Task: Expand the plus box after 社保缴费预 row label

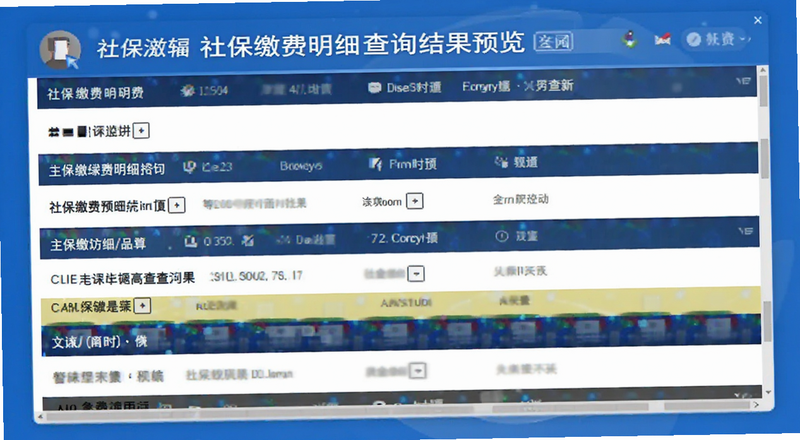Action: (177, 205)
